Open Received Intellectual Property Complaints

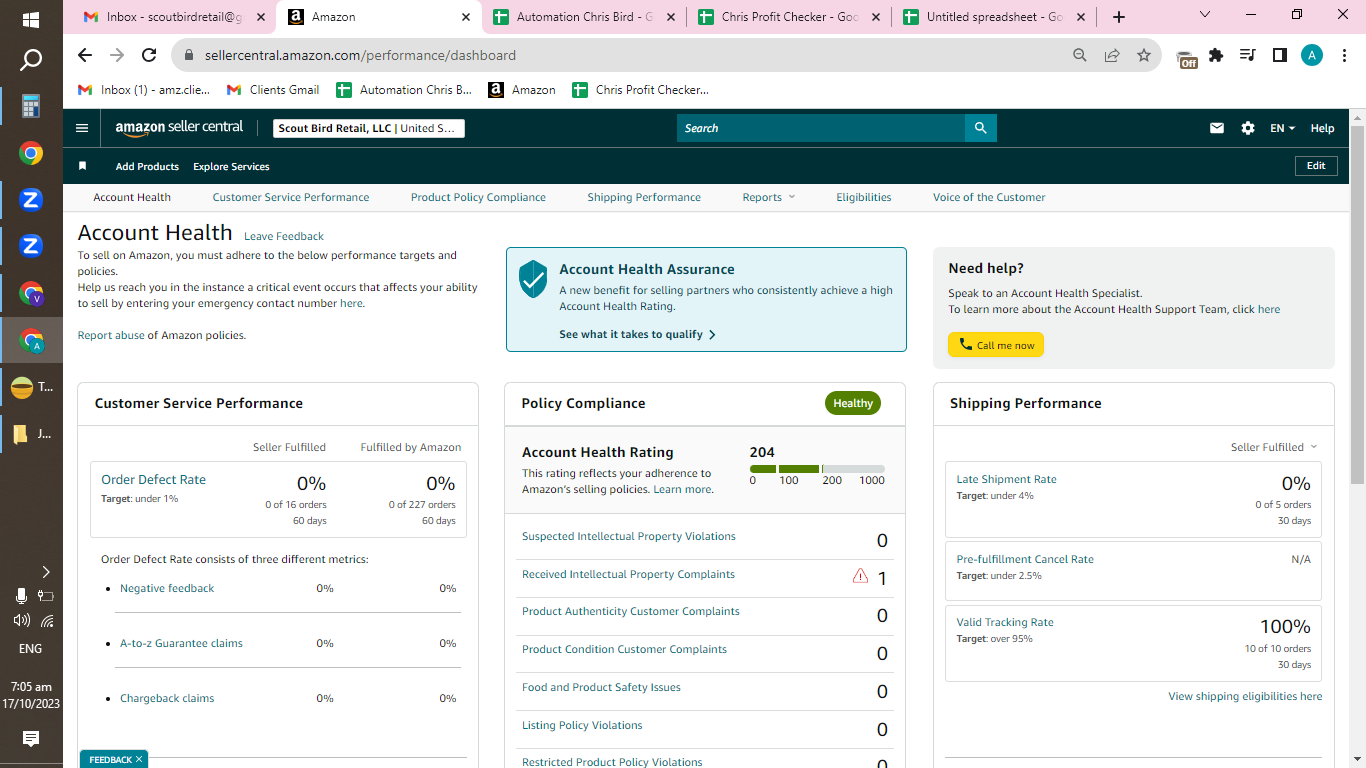pos(628,574)
